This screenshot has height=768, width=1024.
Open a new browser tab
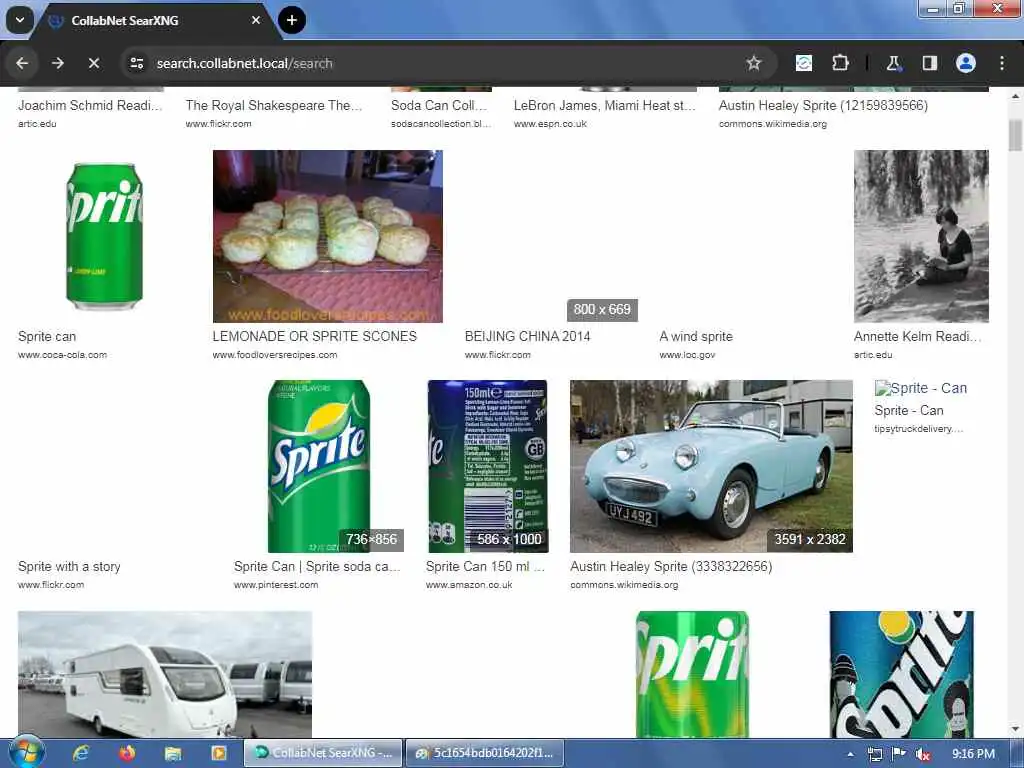tap(292, 20)
